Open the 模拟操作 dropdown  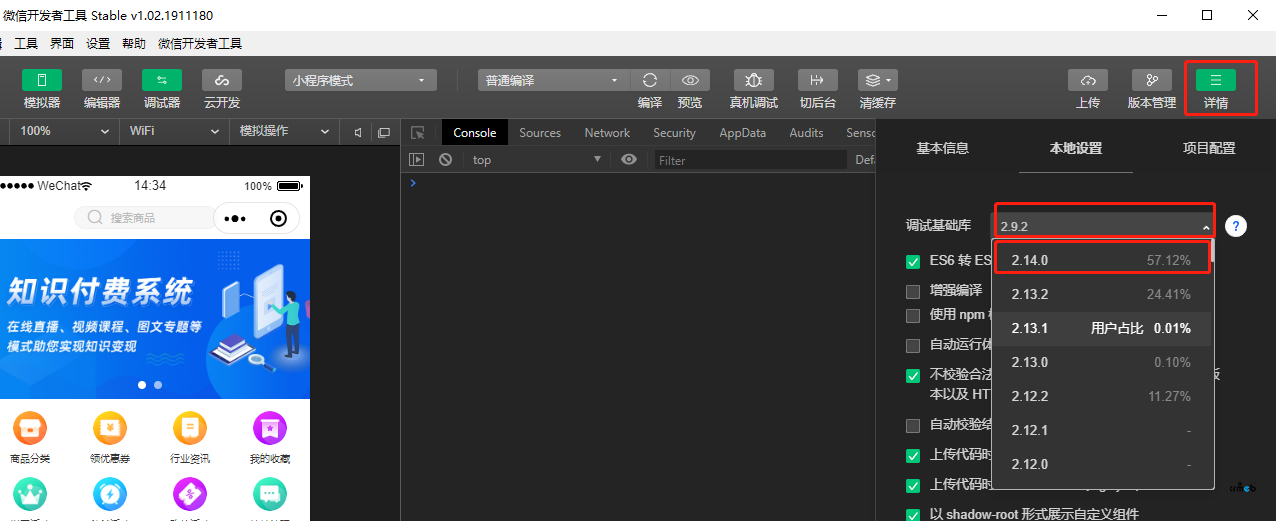(x=283, y=132)
